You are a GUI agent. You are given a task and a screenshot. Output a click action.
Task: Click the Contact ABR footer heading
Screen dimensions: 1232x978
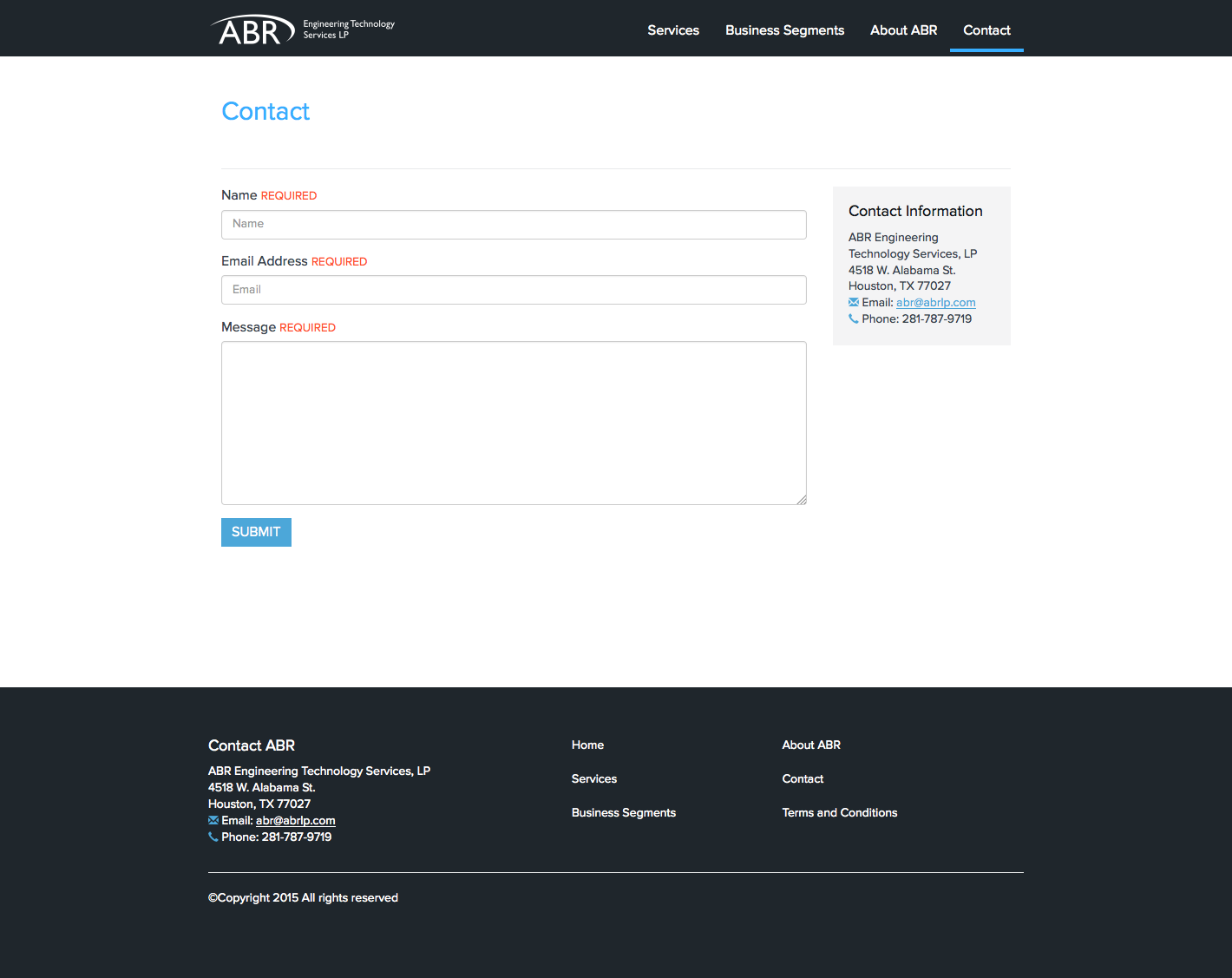(252, 745)
